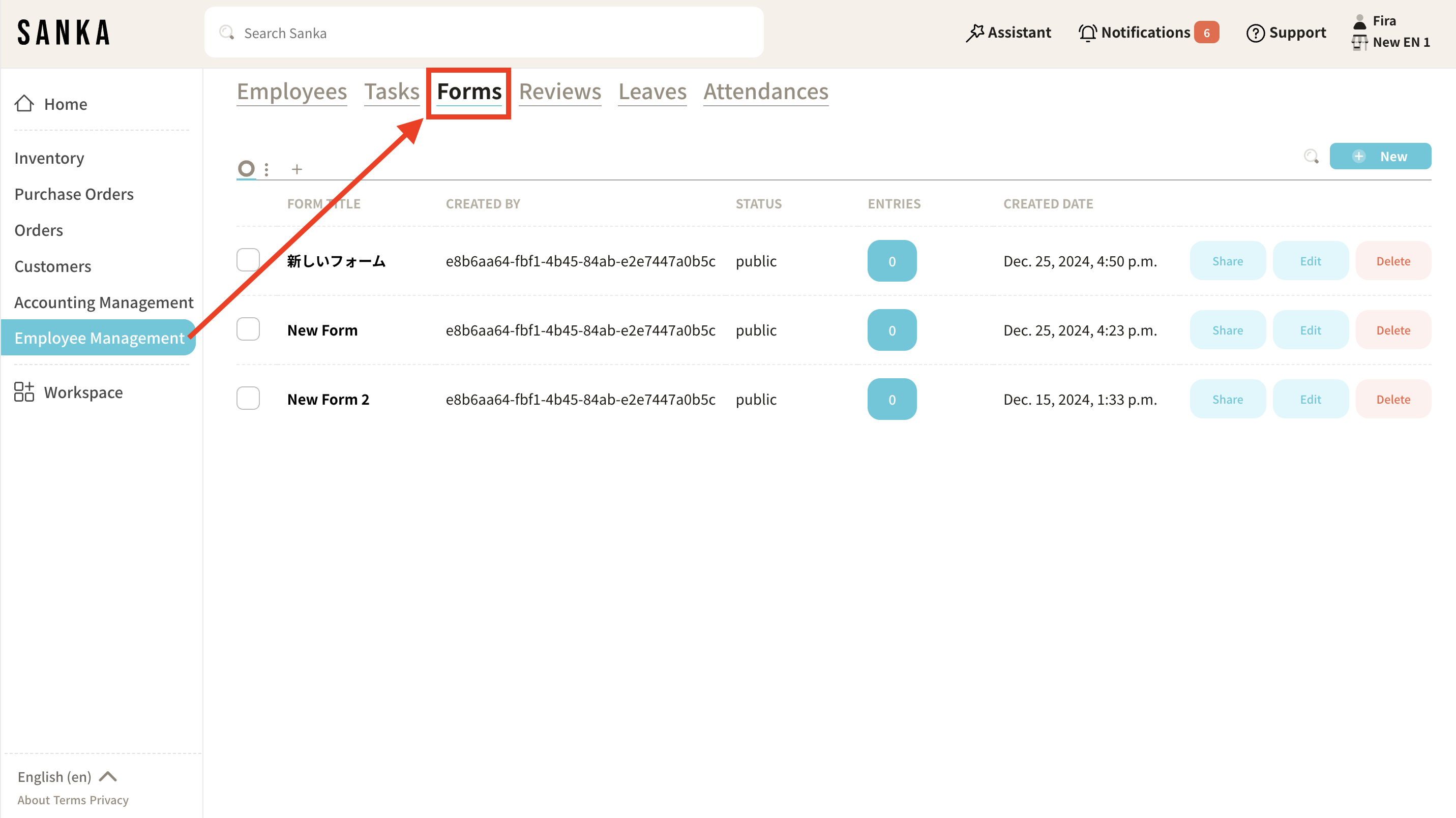Open the Notifications bell icon
Image resolution: width=1456 pixels, height=818 pixels.
tap(1087, 33)
